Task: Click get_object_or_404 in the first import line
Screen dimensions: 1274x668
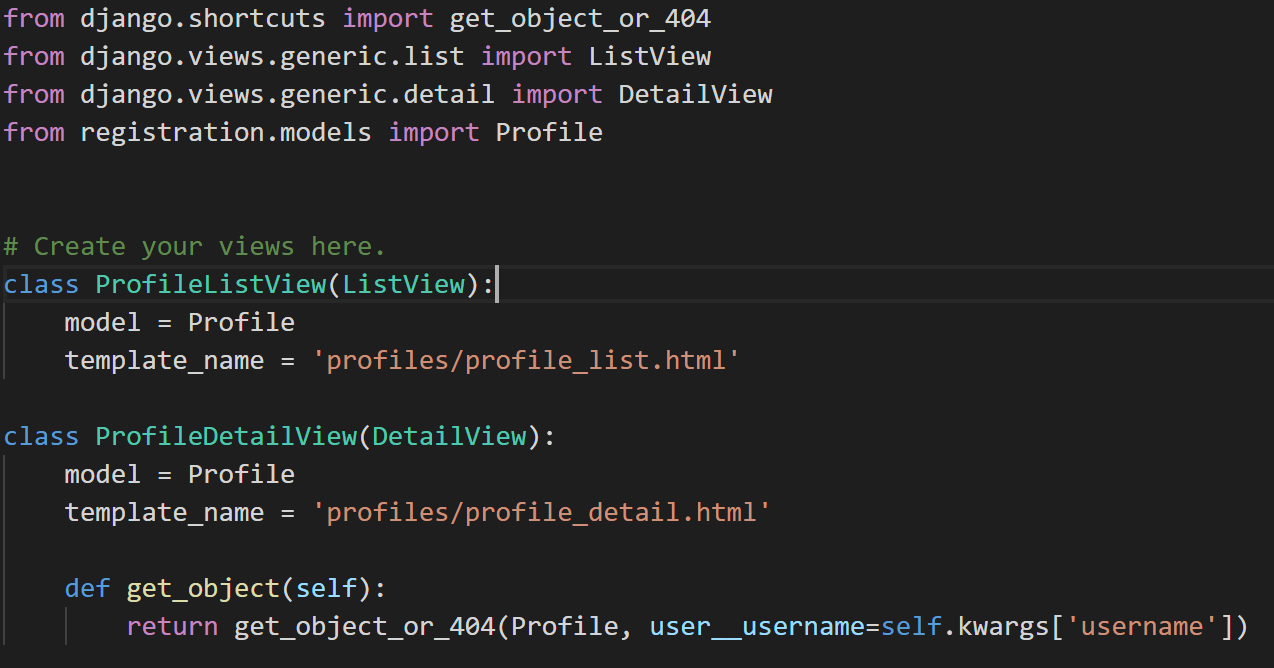Action: click(x=580, y=19)
